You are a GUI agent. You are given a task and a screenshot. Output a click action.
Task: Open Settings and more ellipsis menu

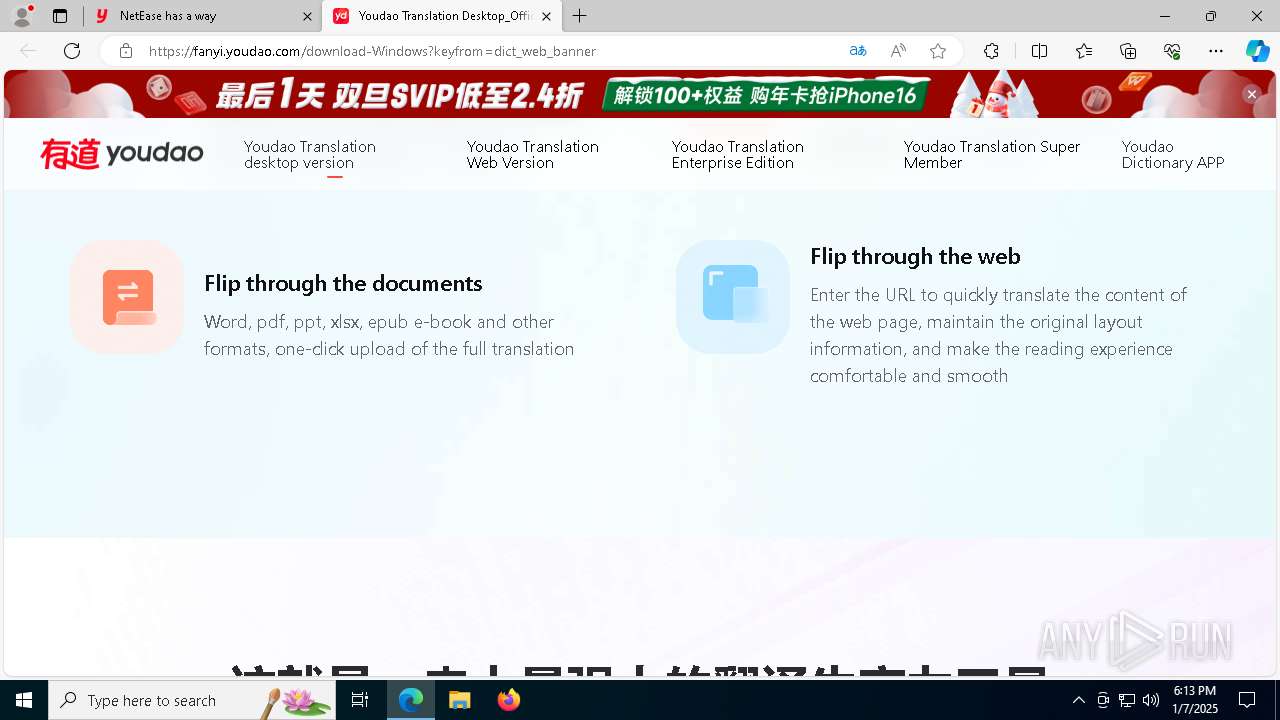(x=1216, y=51)
